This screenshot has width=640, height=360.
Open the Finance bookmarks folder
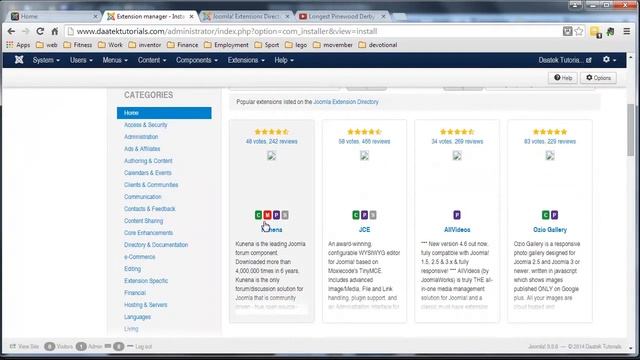(x=182, y=45)
